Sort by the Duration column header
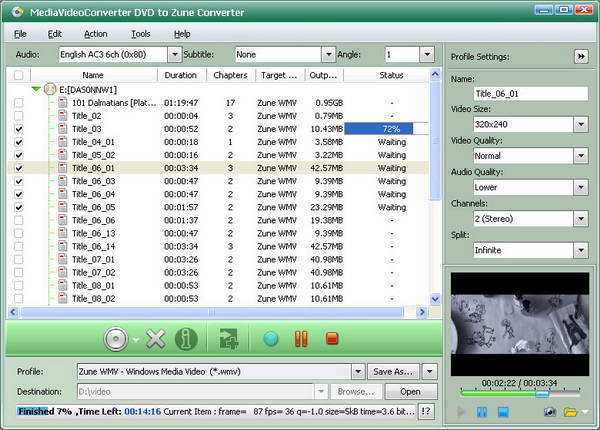Screen dimensions: 600x430 181,75
